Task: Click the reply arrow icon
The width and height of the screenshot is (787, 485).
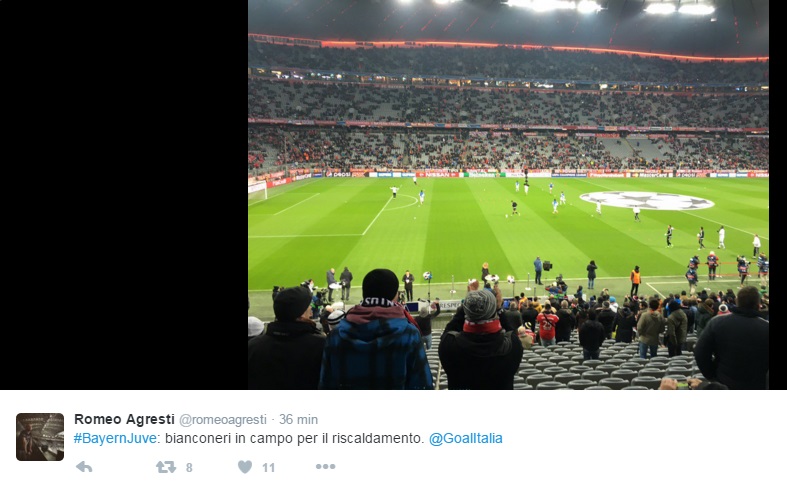Action: 84,467
